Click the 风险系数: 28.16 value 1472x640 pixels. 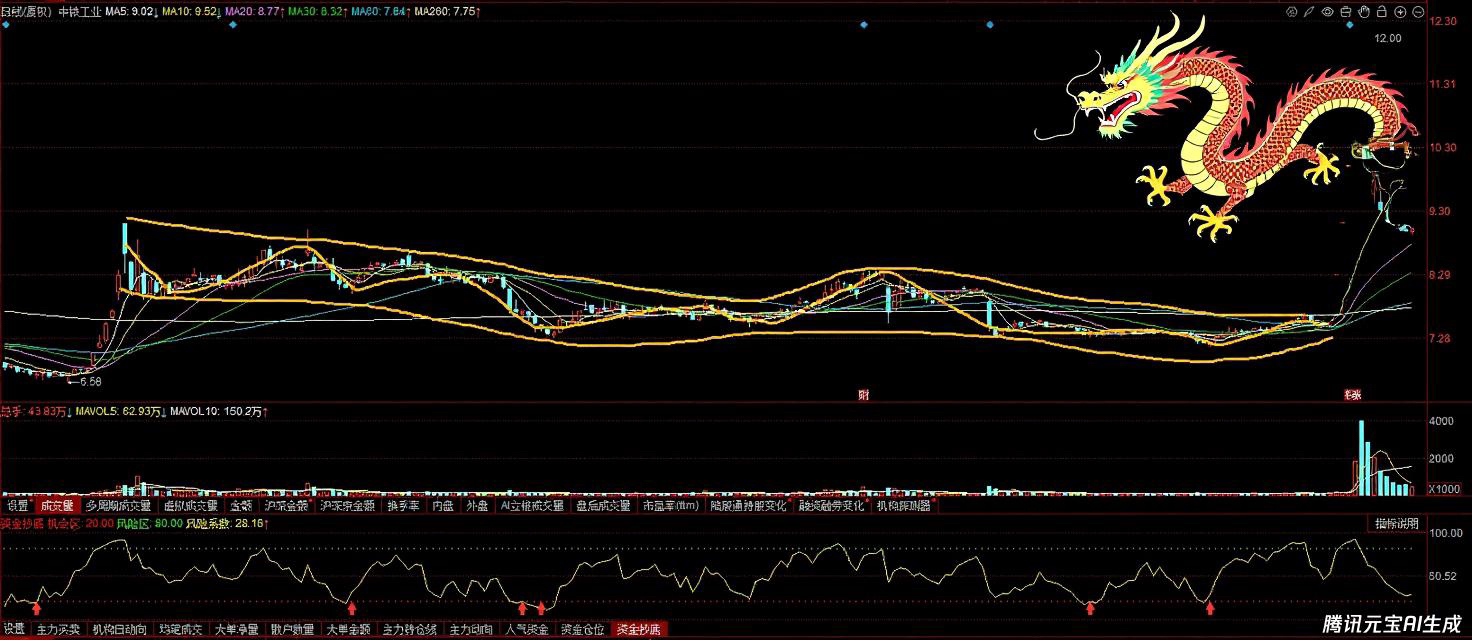[x=224, y=523]
